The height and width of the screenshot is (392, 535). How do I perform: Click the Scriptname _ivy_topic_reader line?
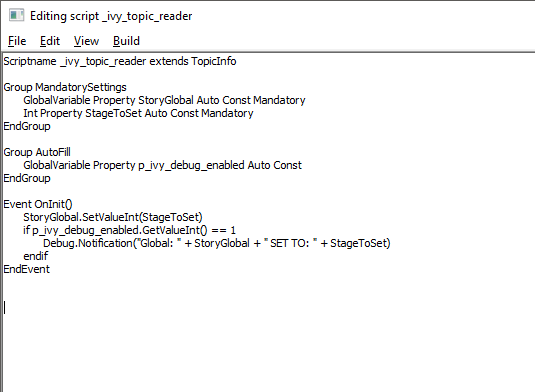tap(120, 61)
